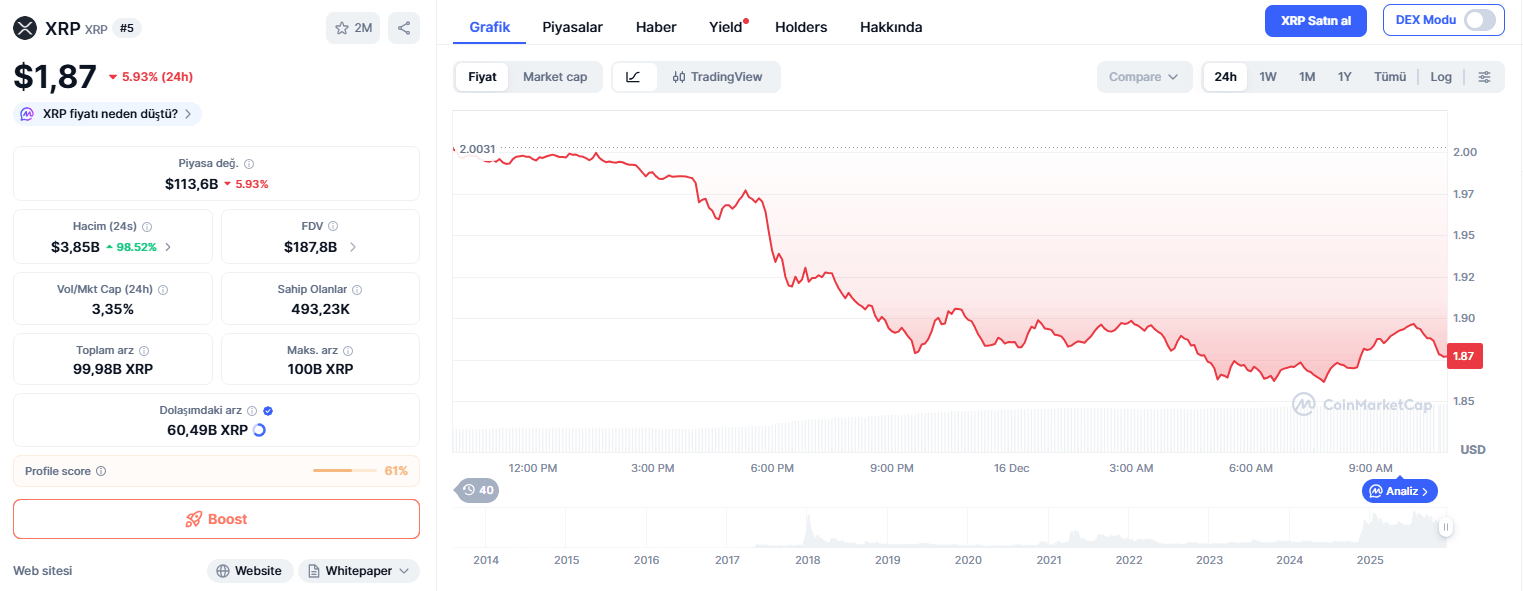Screen dimensions: 1523x591
Task: Open the Hakkında tab
Action: pyautogui.click(x=891, y=27)
